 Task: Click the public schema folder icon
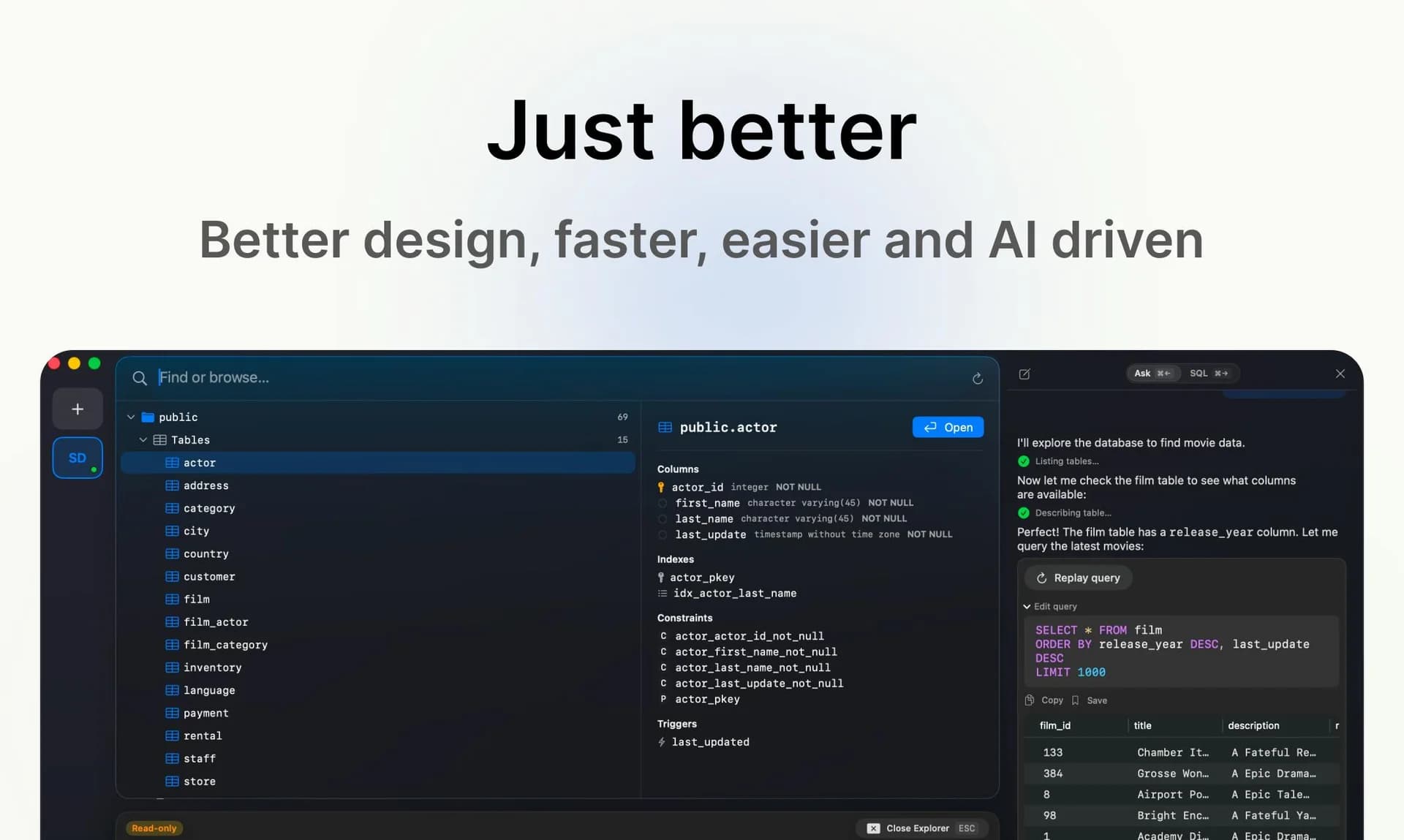148,417
